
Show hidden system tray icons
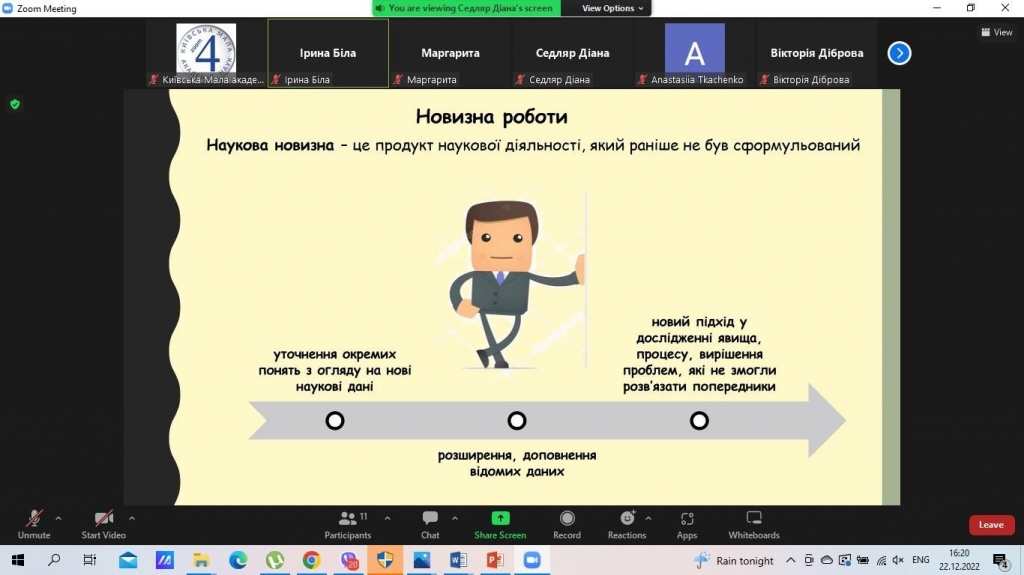790,560
